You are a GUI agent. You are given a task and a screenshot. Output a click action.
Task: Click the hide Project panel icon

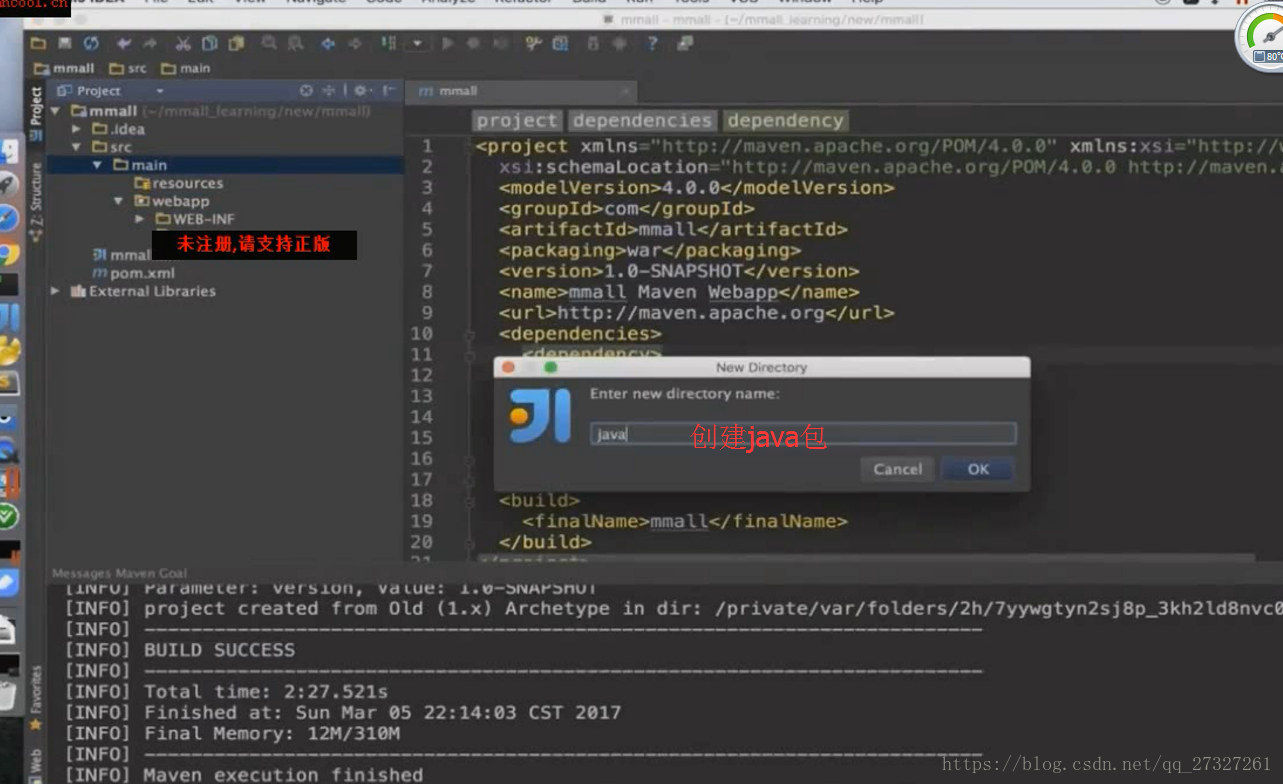(388, 90)
